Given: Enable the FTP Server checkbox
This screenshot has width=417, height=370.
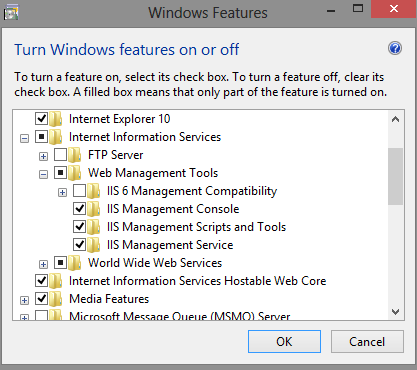Looking at the screenshot, I should [x=60, y=155].
